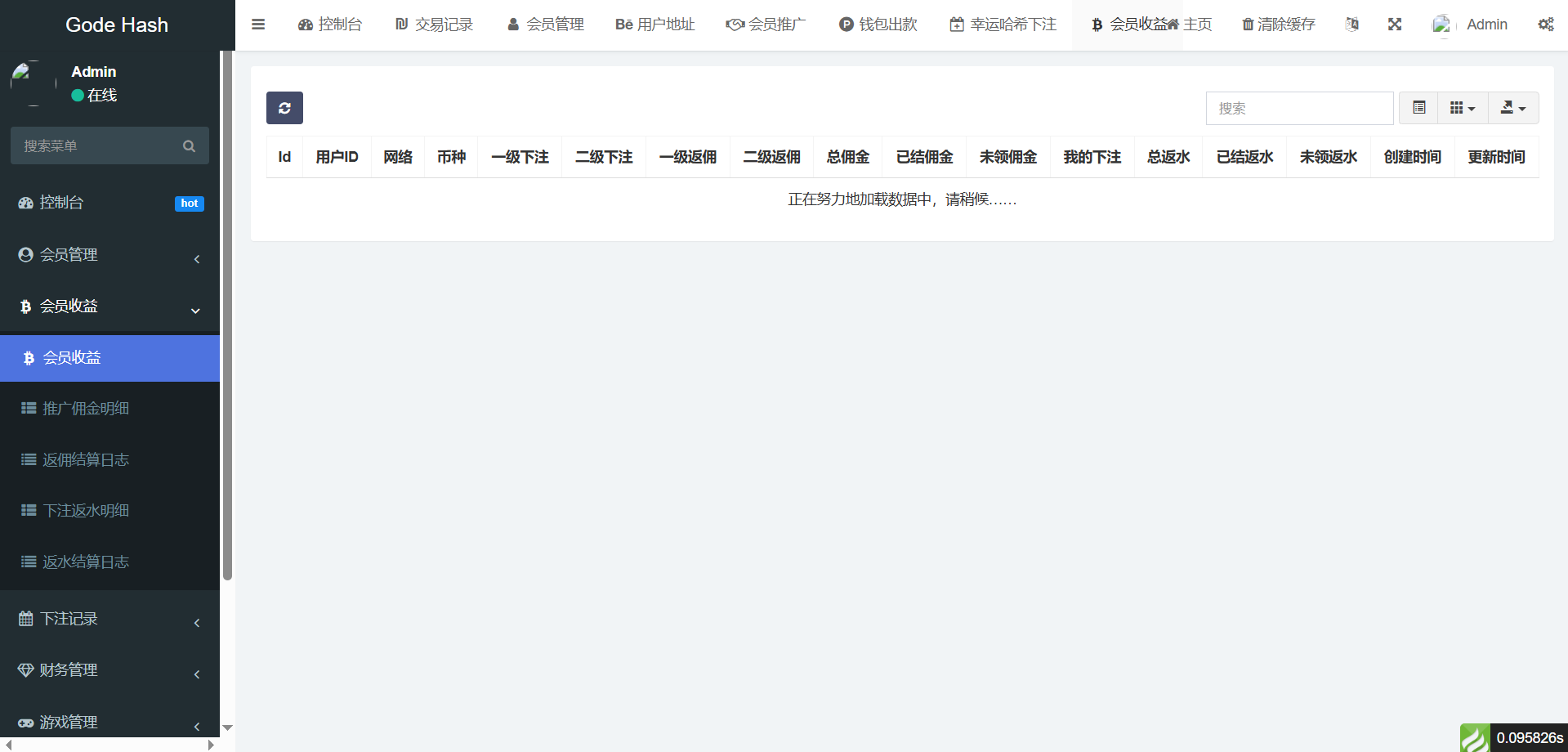Sort by the 二级返佣 column header
Image resolution: width=1568 pixels, height=752 pixels.
tap(771, 157)
